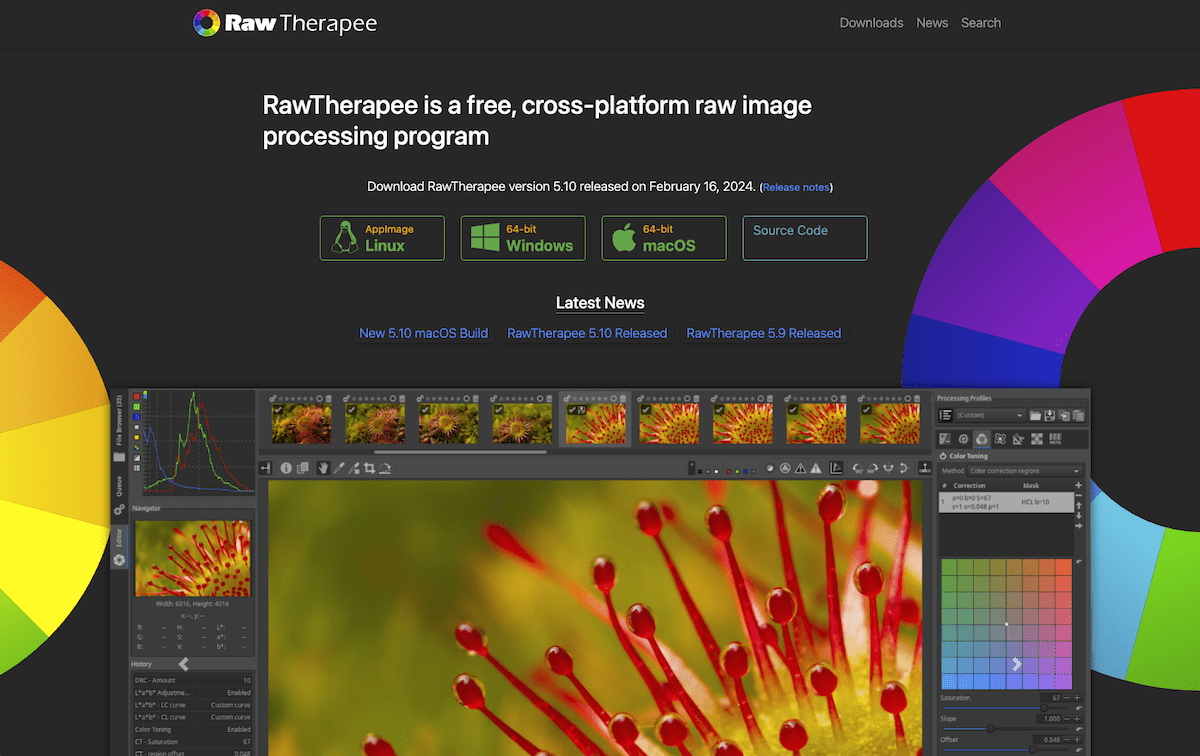Open the Release notes link
The image size is (1200, 756).
796,187
